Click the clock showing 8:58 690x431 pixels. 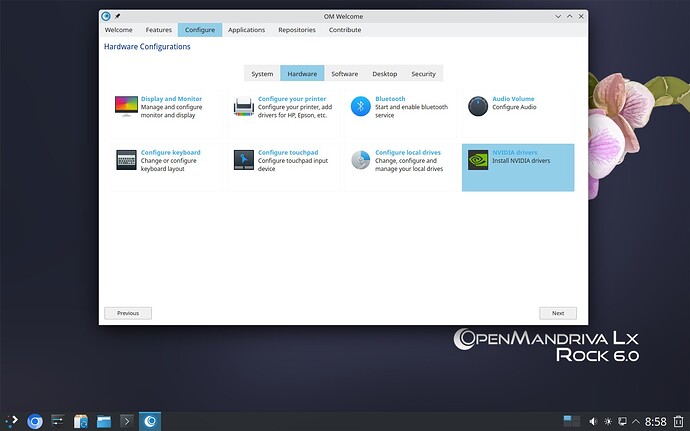(655, 421)
